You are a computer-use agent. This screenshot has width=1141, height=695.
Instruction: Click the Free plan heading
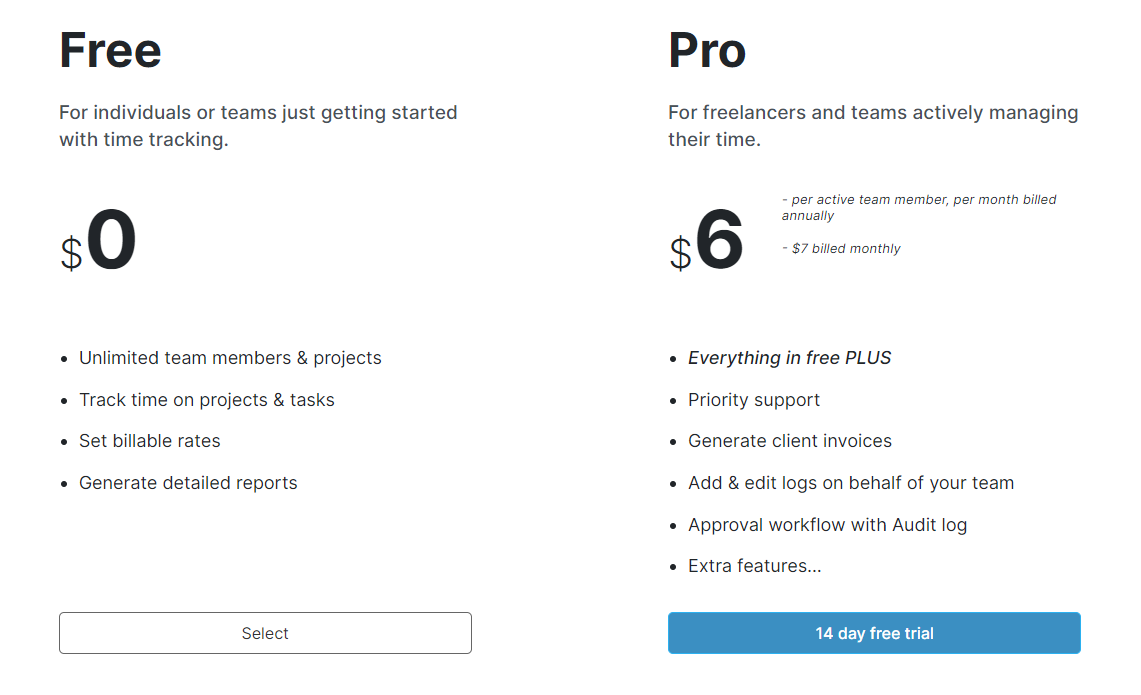[x=110, y=51]
